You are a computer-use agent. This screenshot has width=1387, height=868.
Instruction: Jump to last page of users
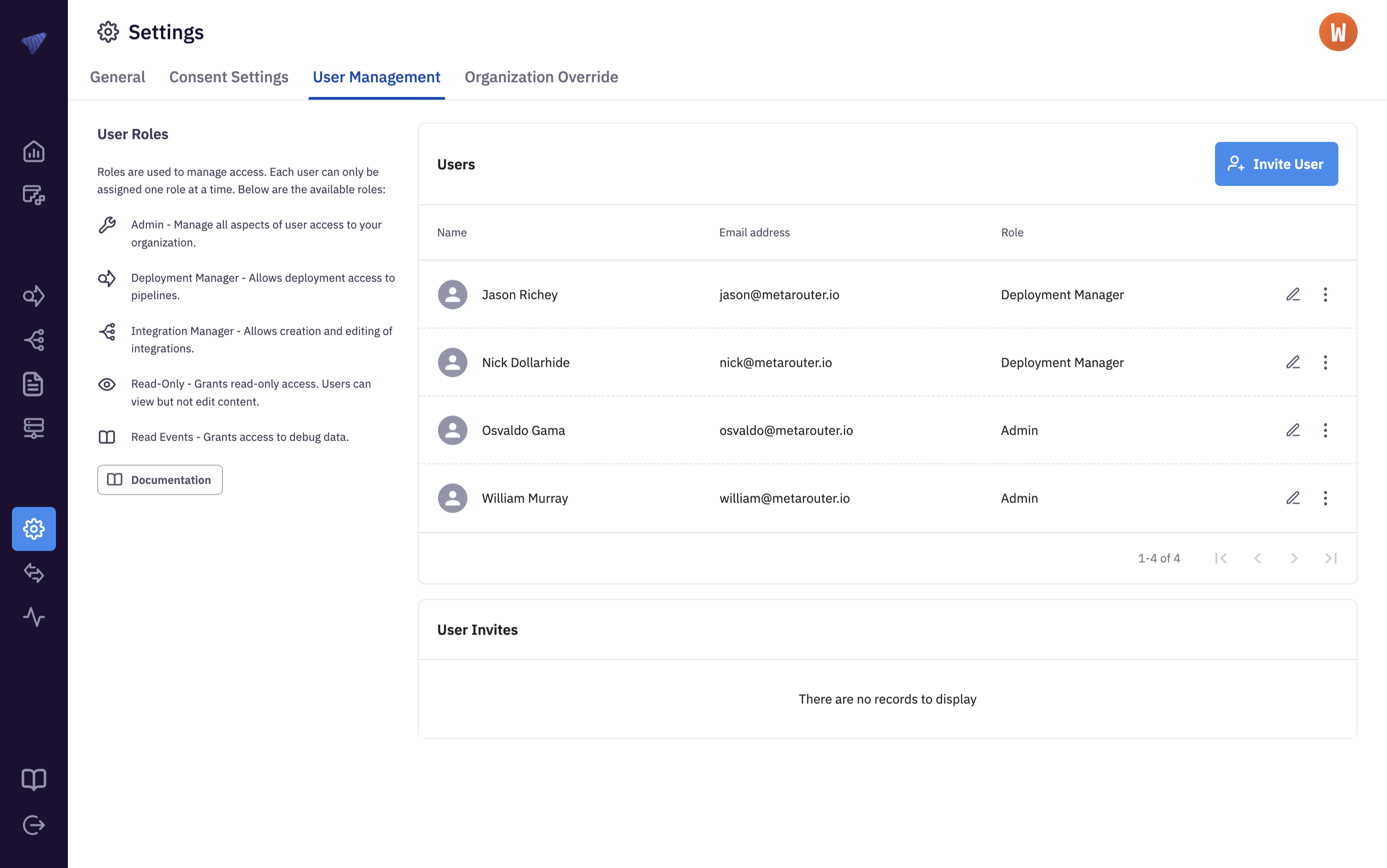click(1331, 558)
